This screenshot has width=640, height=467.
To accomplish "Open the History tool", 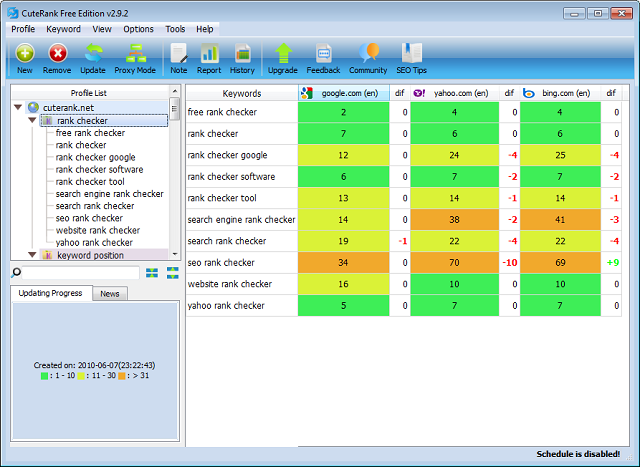I will [x=242, y=53].
